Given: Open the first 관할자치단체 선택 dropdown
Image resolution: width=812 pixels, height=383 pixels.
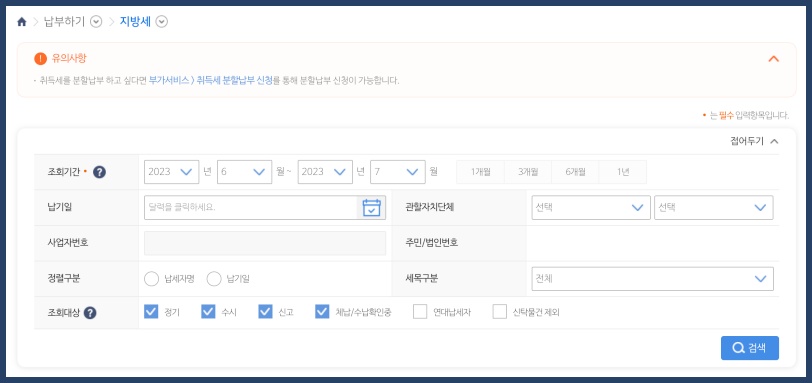Looking at the screenshot, I should [x=591, y=208].
